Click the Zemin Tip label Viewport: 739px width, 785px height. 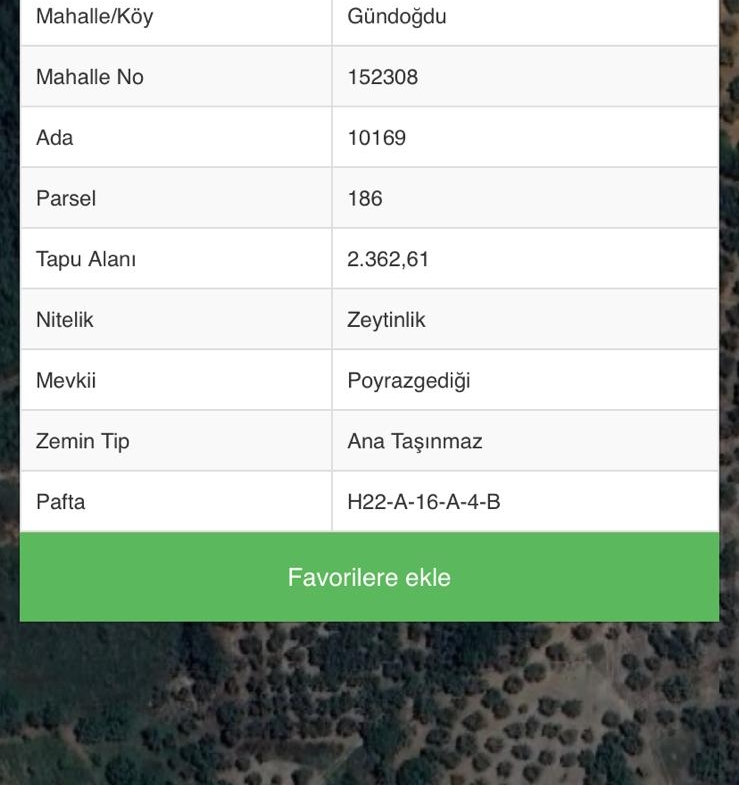pos(83,441)
